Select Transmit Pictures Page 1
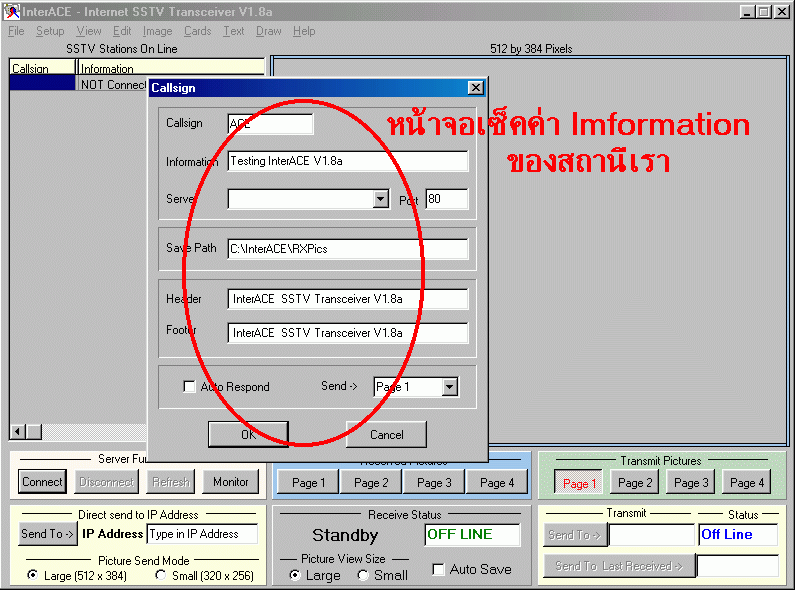 (x=579, y=483)
